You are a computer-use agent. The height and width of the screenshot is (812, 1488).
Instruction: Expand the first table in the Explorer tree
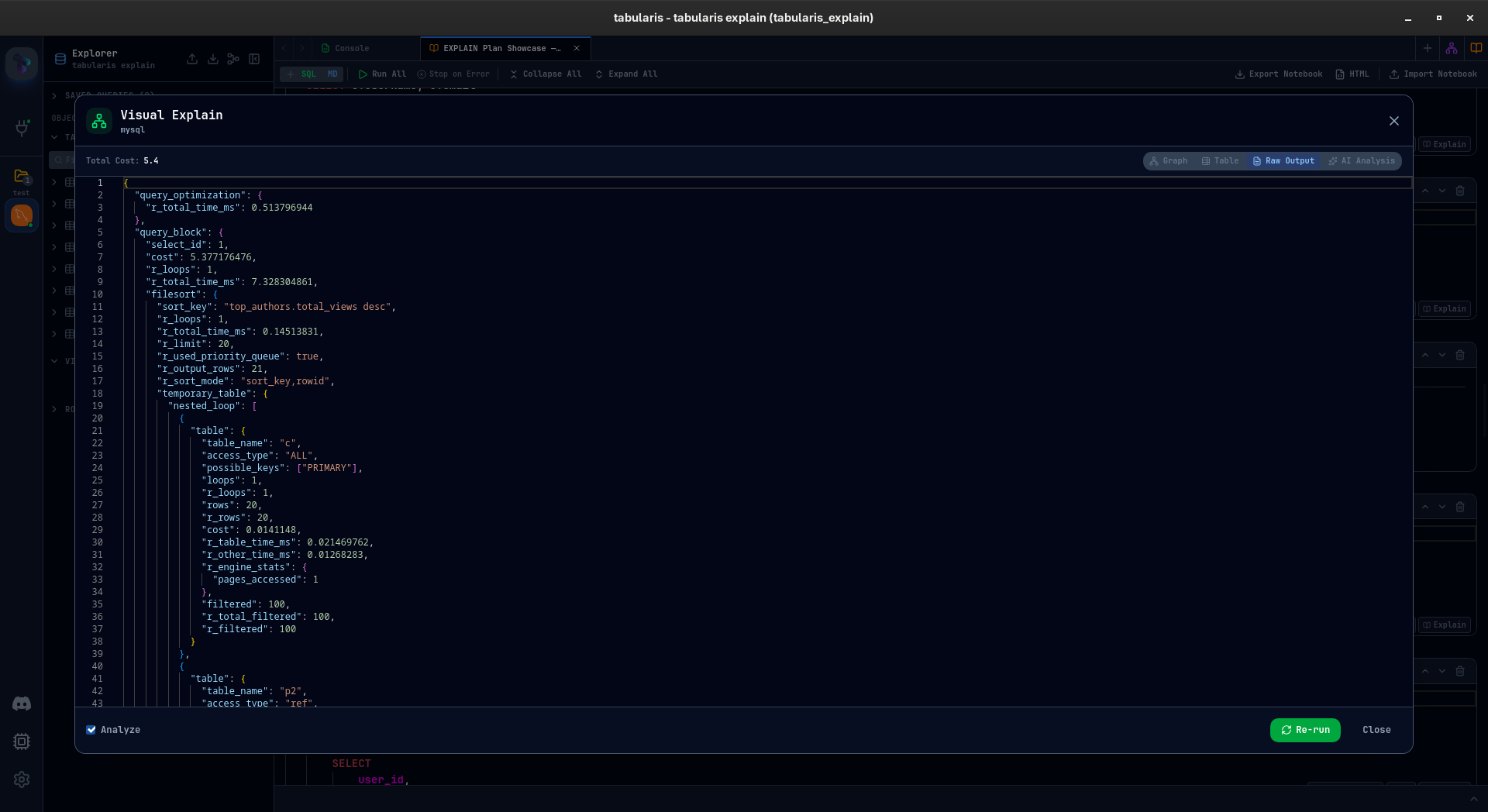pyautogui.click(x=53, y=183)
